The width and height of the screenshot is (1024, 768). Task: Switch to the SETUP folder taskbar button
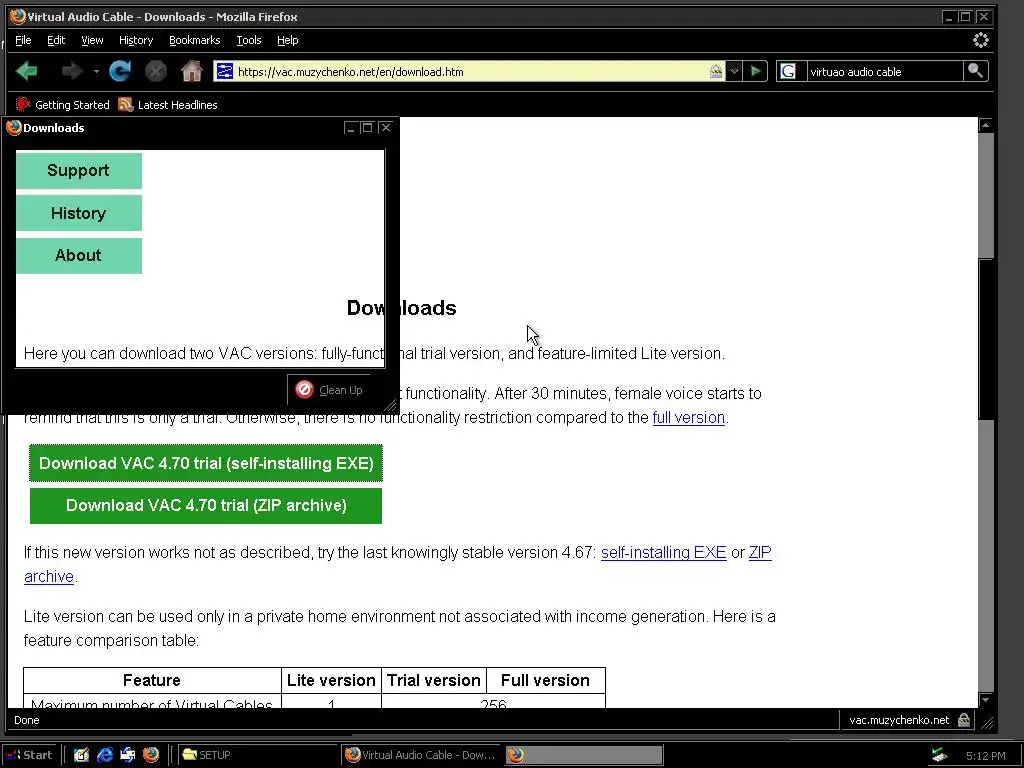(257, 755)
